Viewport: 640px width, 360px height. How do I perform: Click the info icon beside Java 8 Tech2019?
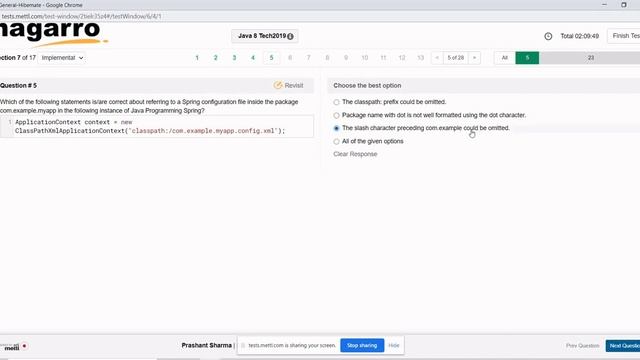[x=290, y=36]
